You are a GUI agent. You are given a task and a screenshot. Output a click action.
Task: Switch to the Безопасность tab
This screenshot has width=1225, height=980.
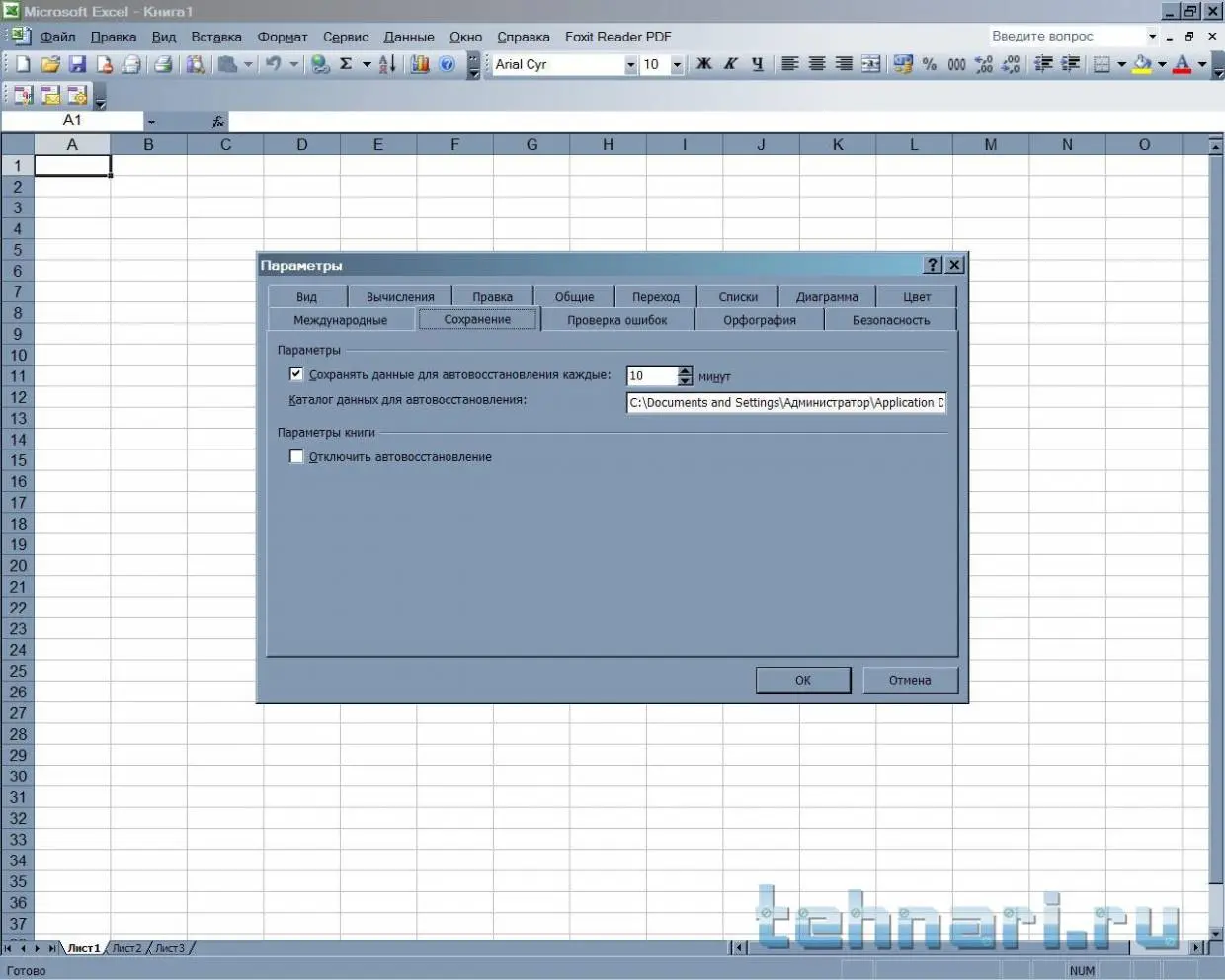point(891,320)
